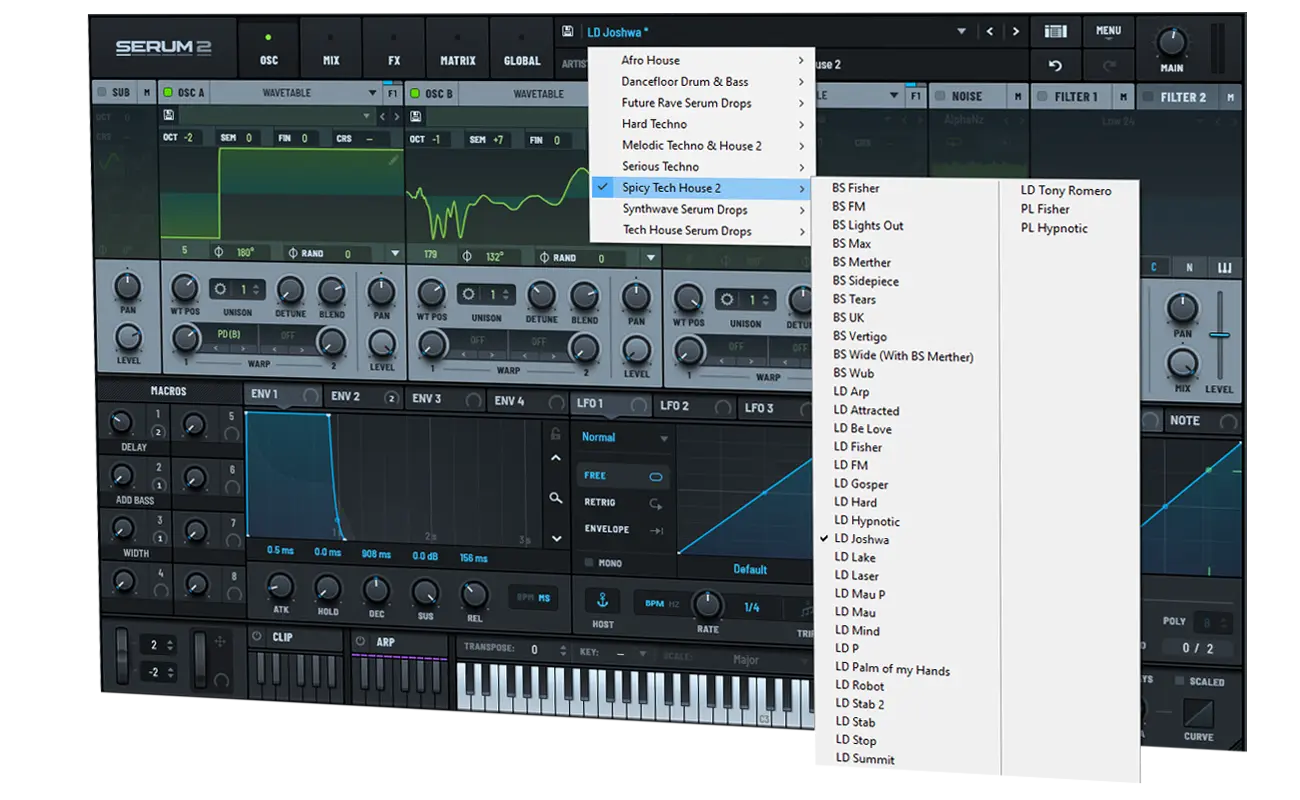The height and width of the screenshot is (800, 1300).
Task: Toggle the SCALED checkbox
Action: tap(1180, 681)
